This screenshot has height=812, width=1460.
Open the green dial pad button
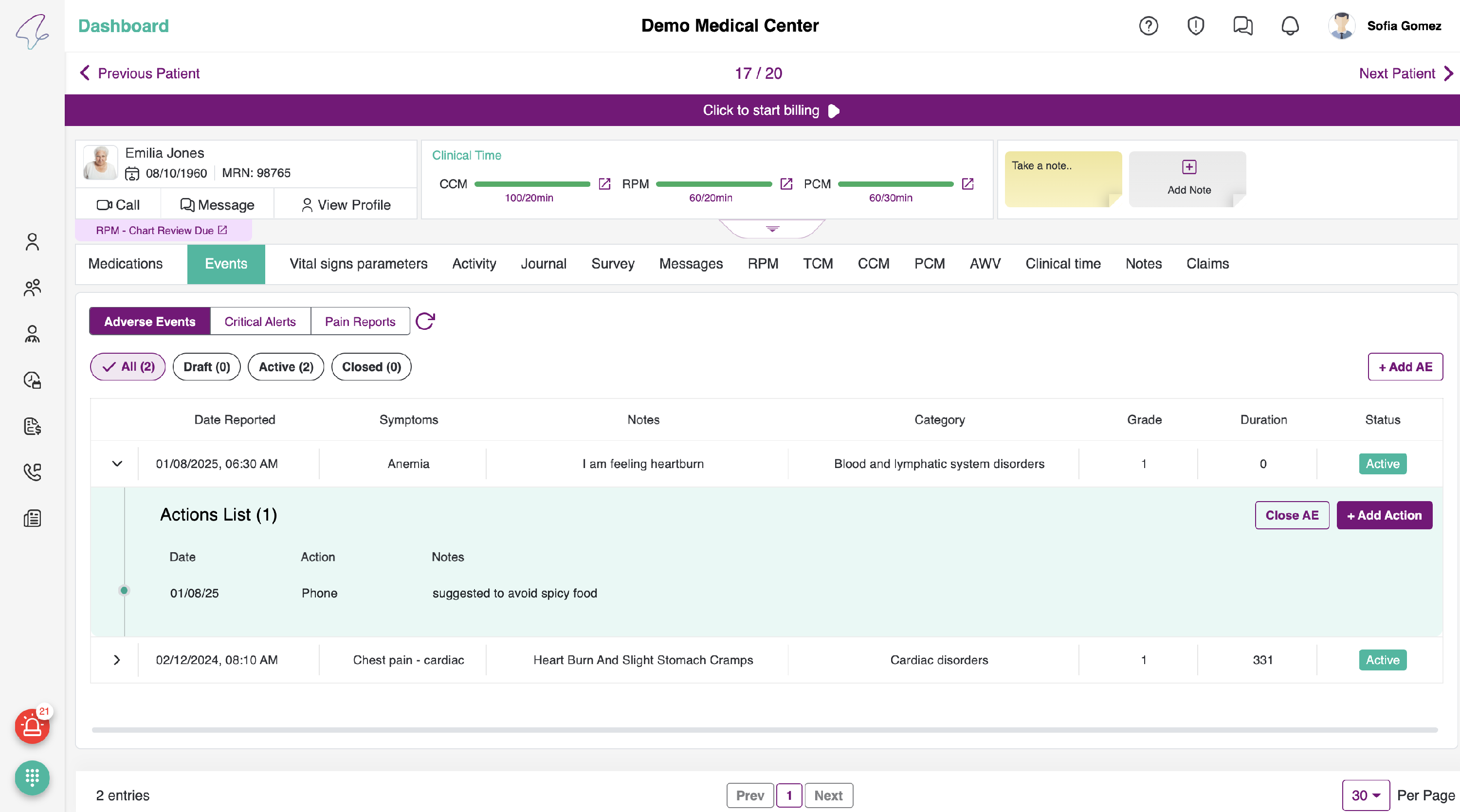pos(32,777)
